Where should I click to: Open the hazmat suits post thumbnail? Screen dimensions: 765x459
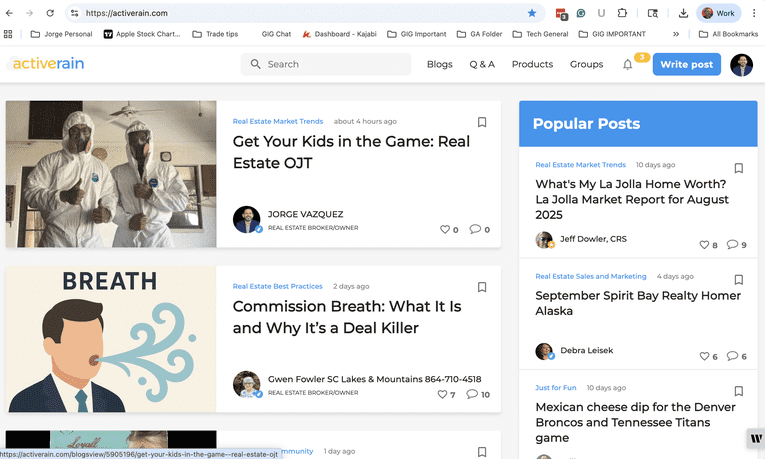[x=111, y=174]
